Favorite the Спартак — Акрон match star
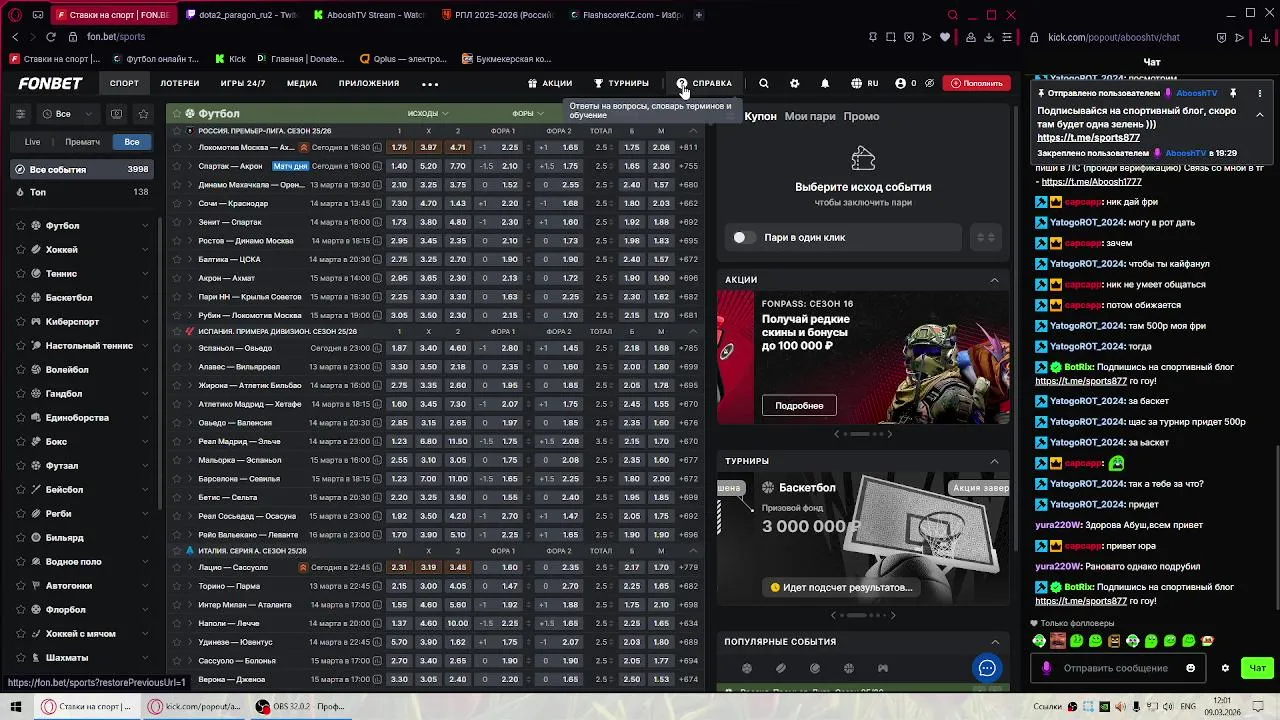Screen dimensions: 1280x720 point(177,166)
